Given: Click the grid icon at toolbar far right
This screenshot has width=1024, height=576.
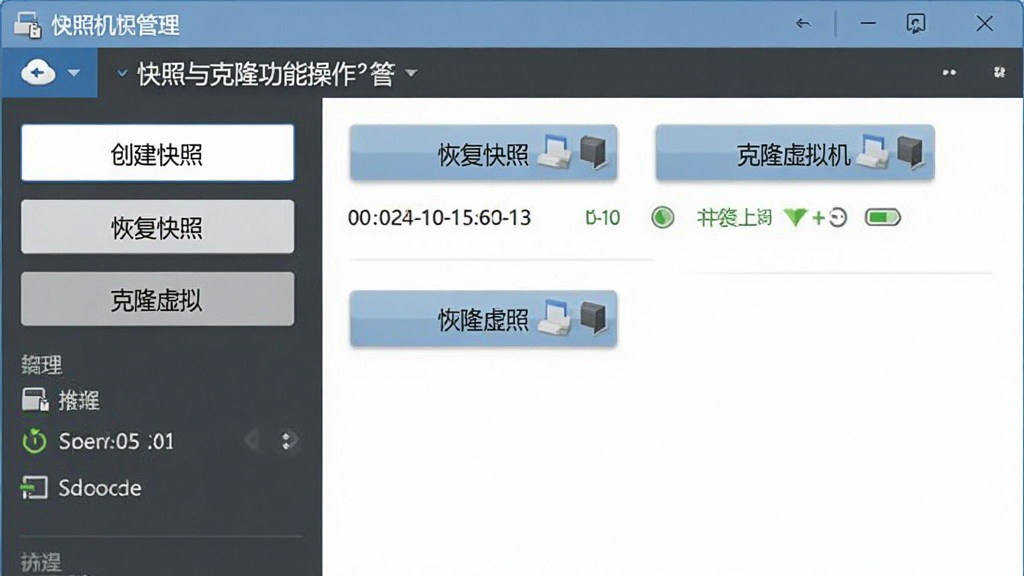Looking at the screenshot, I should [999, 72].
